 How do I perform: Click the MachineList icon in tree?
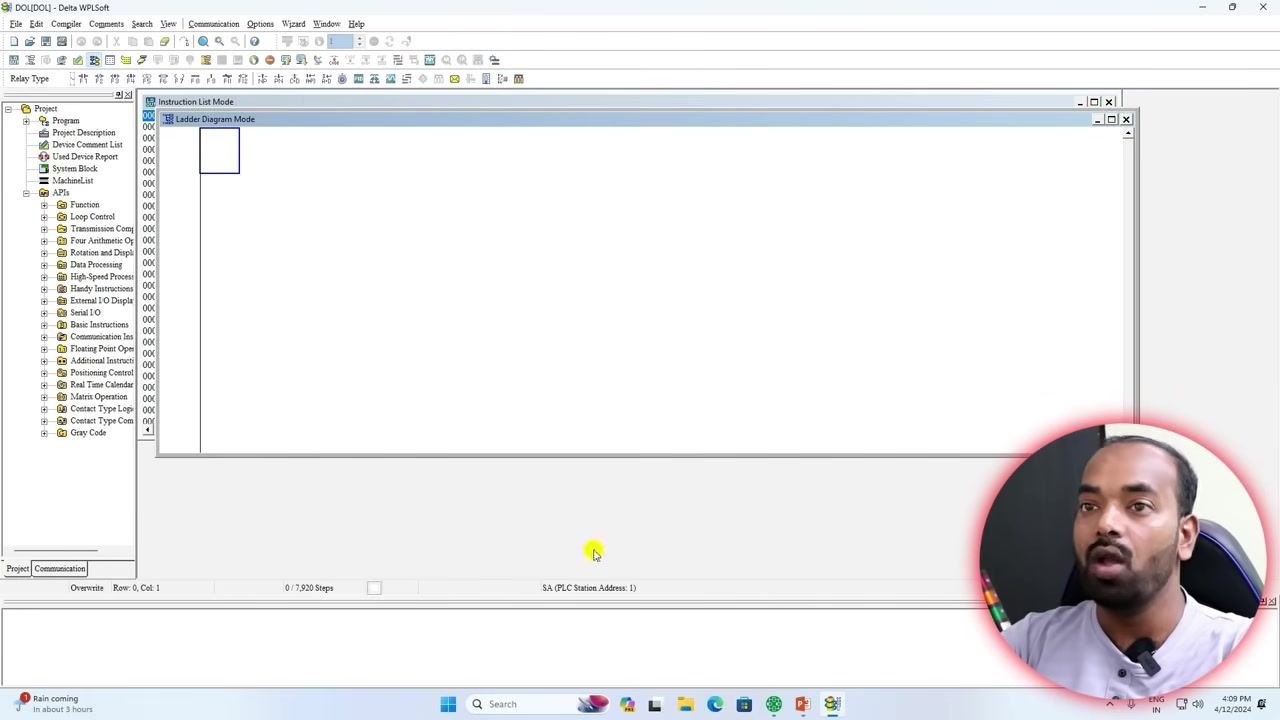[43, 181]
